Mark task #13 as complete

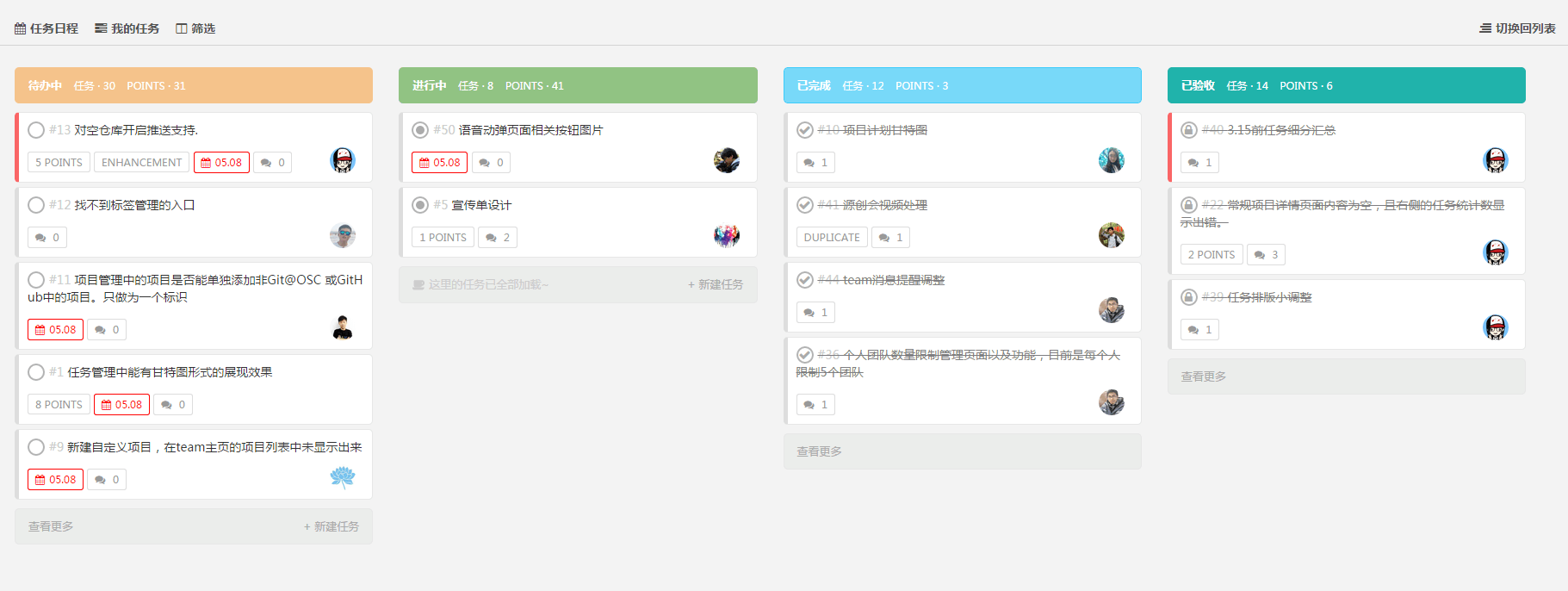36,130
